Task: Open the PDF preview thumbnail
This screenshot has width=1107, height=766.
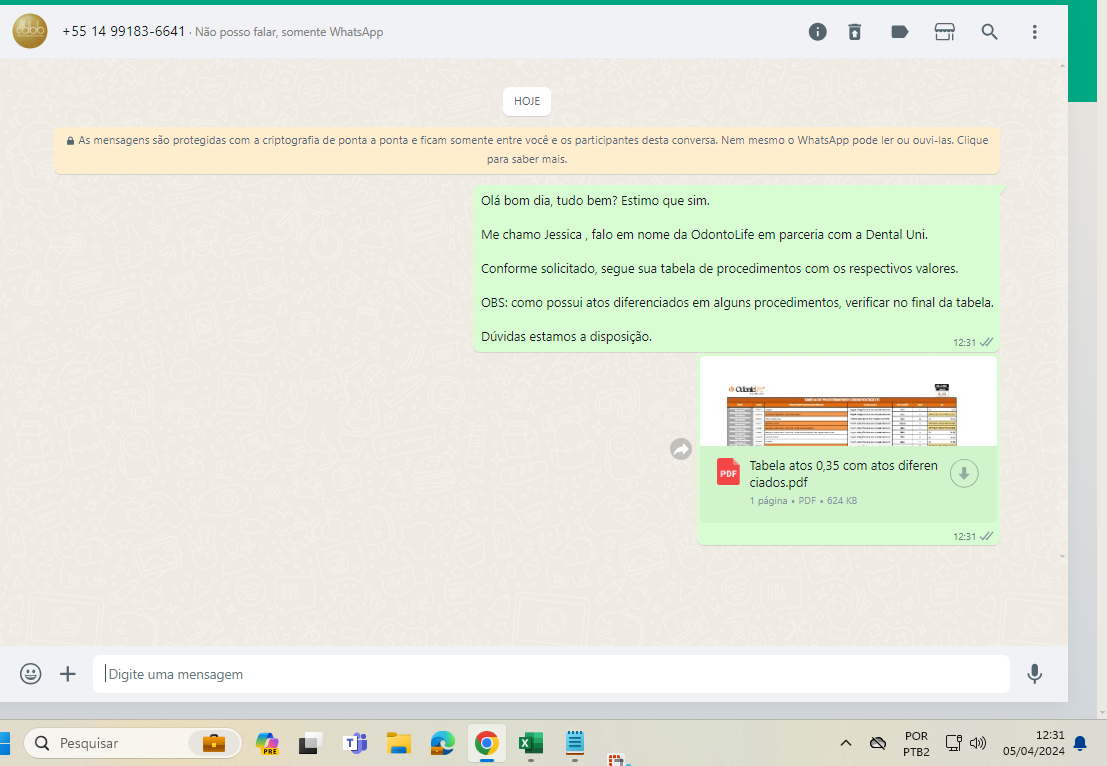Action: point(848,402)
